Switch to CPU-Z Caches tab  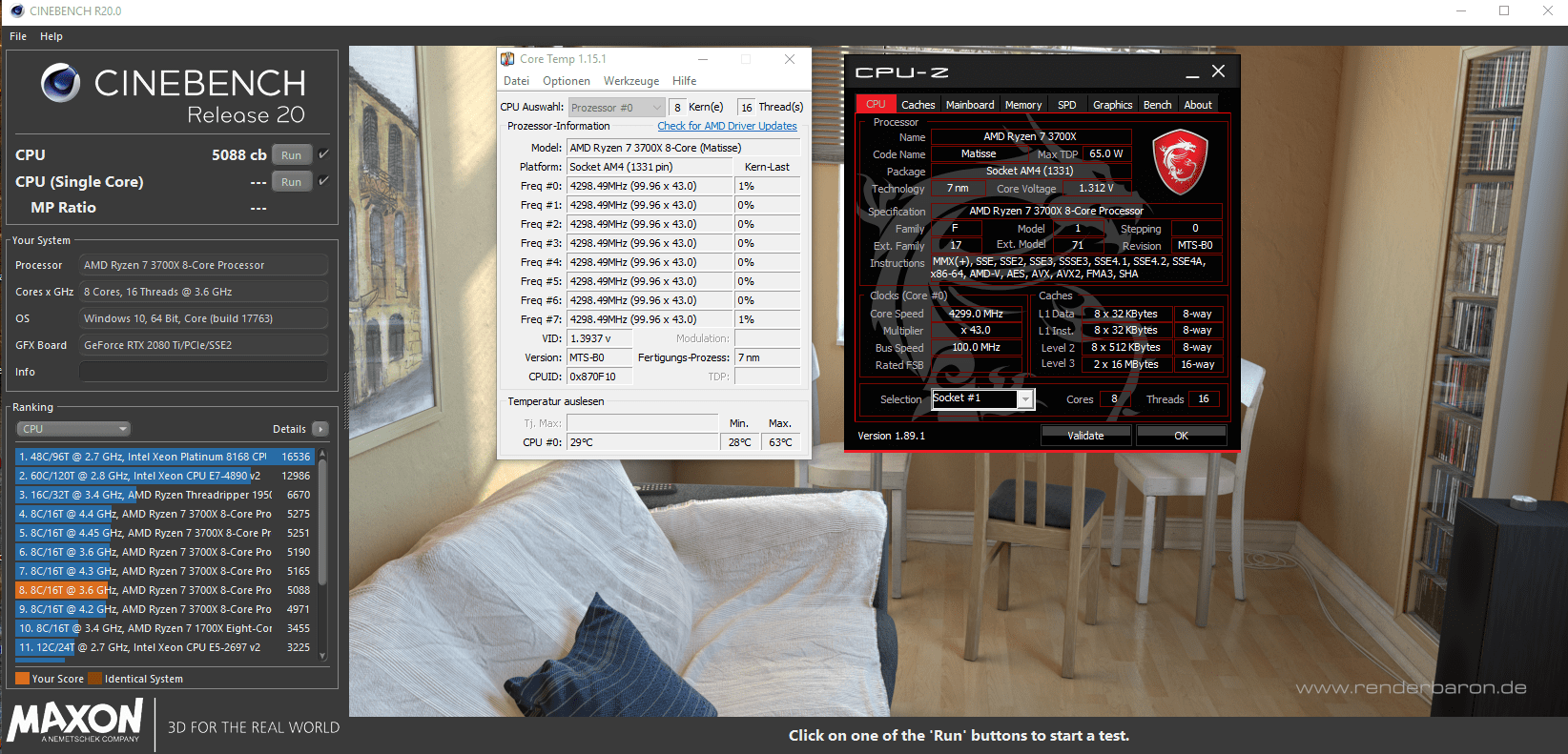coord(918,105)
